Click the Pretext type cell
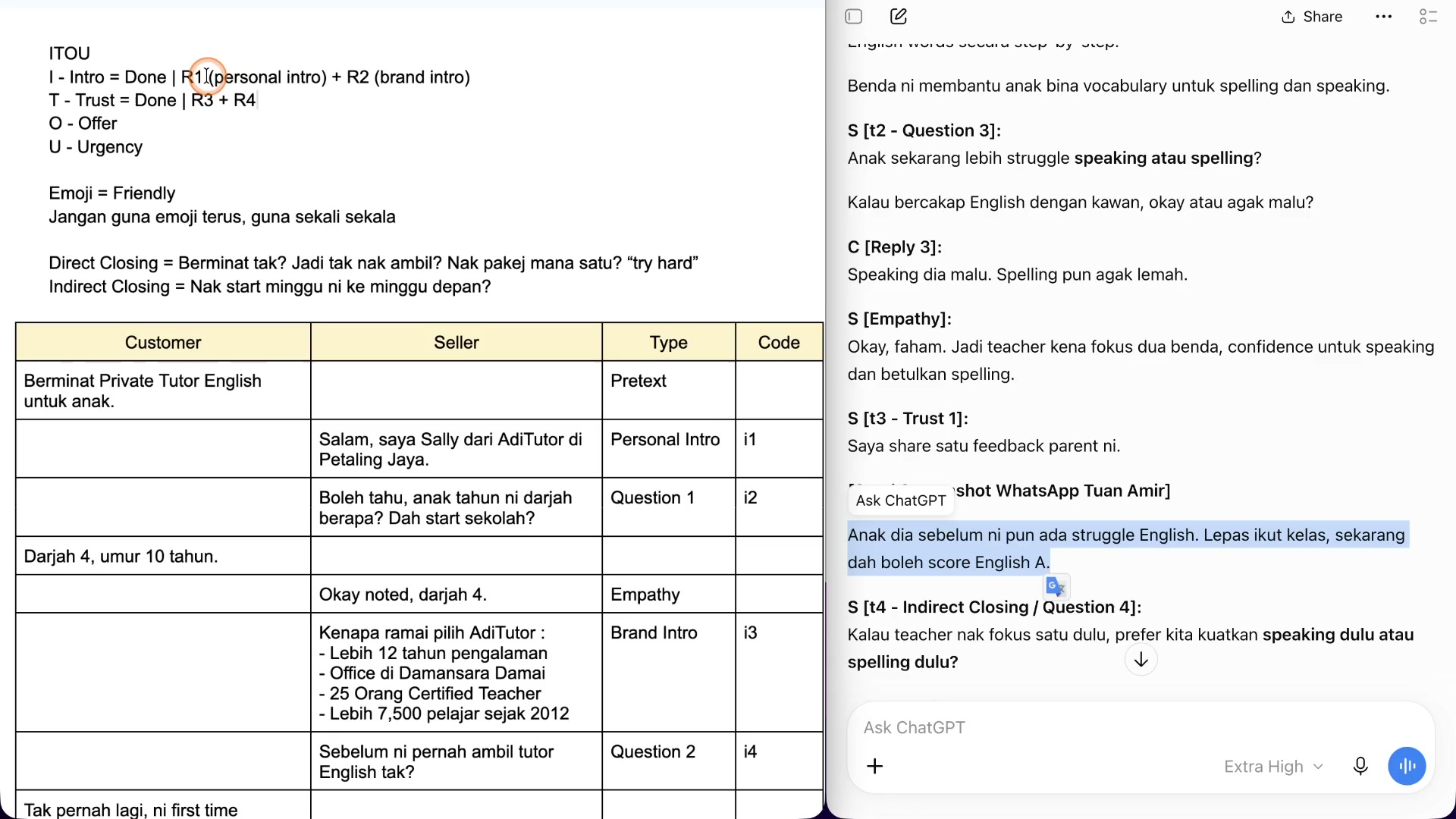The height and width of the screenshot is (819, 1456). [x=668, y=391]
